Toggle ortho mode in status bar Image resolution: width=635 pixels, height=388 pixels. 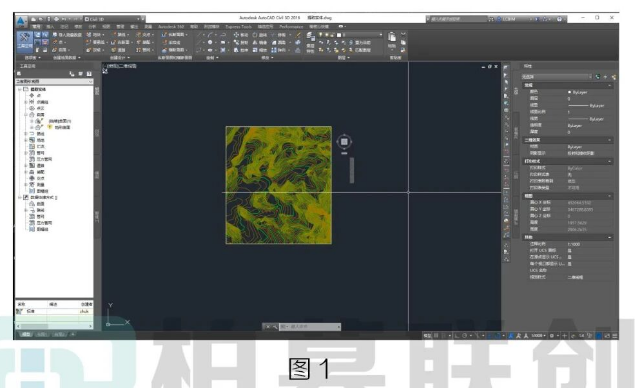coord(457,336)
